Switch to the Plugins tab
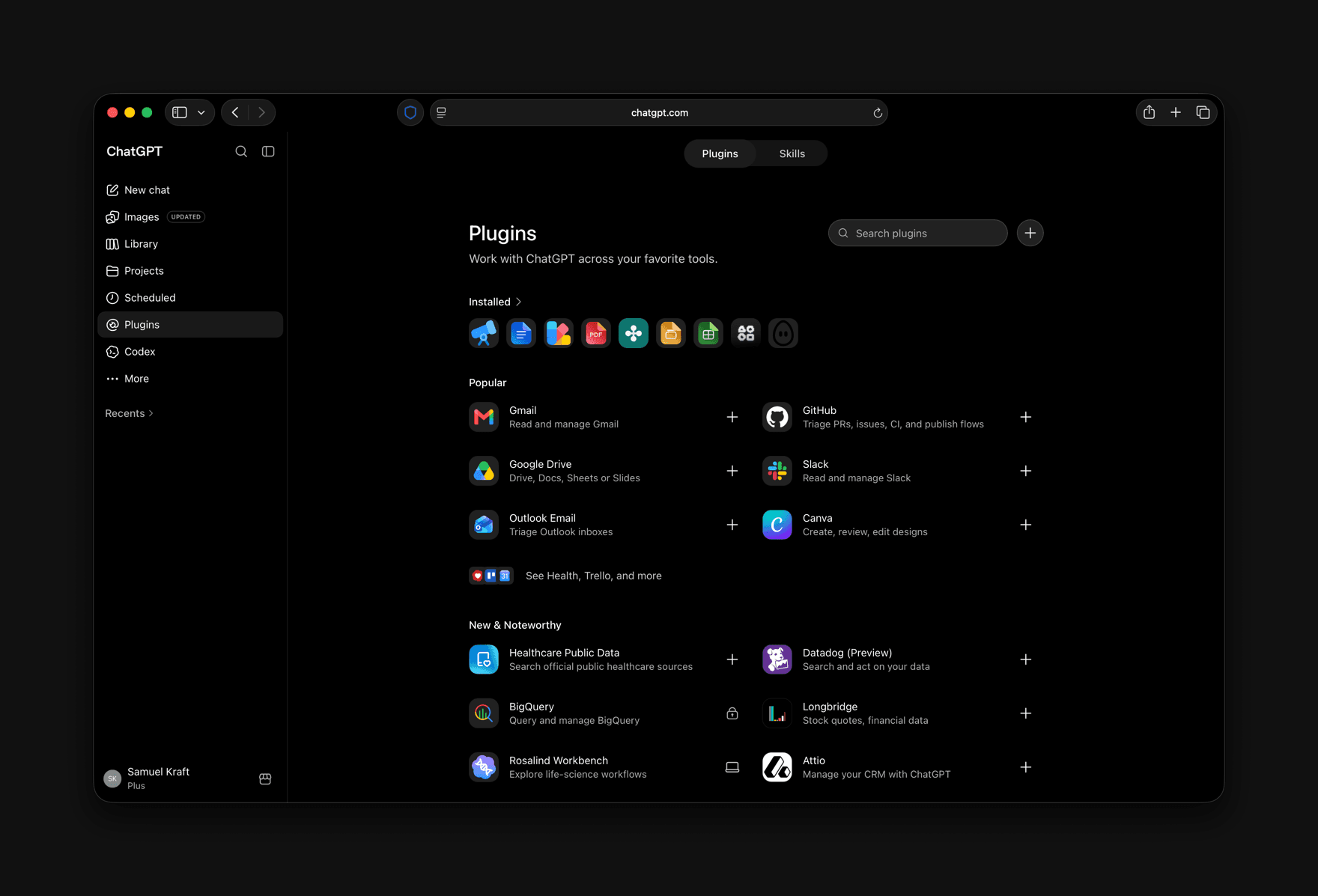The height and width of the screenshot is (896, 1318). (x=720, y=153)
